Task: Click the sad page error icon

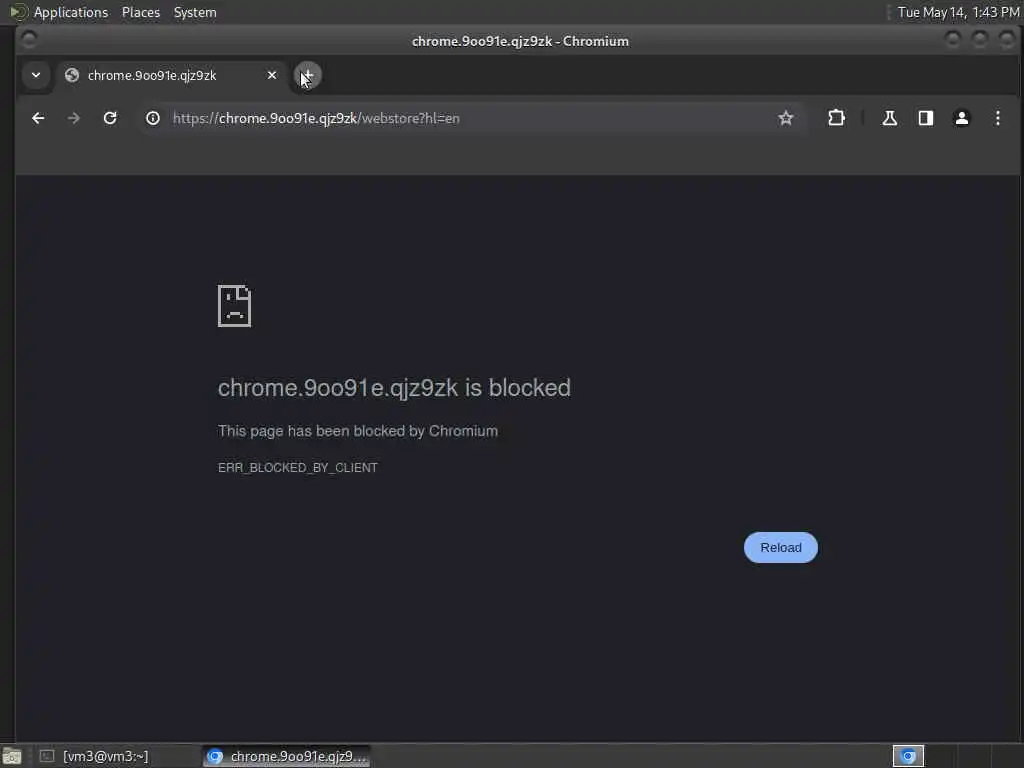Action: 234,306
